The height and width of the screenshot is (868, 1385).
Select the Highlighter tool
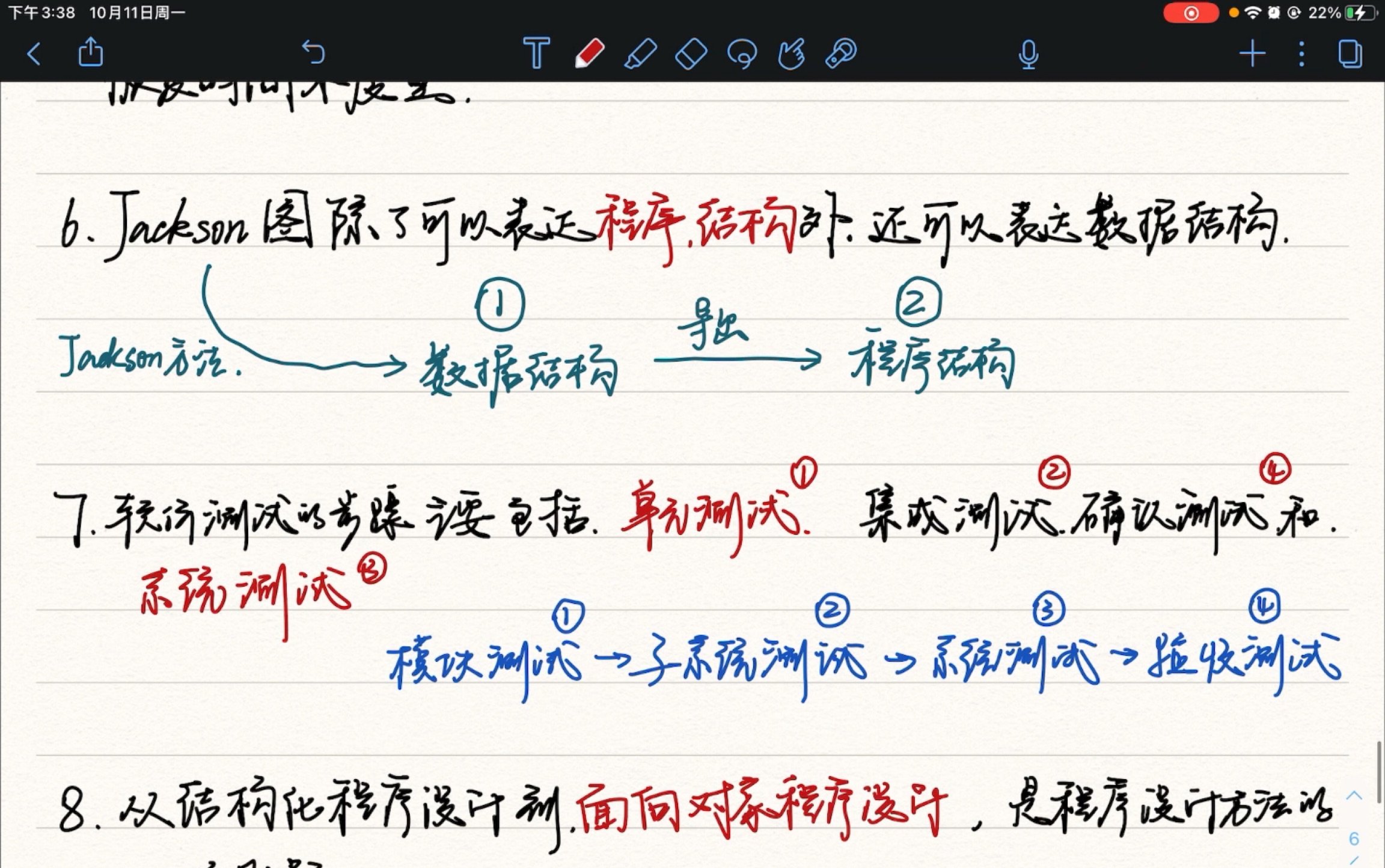pyautogui.click(x=640, y=53)
